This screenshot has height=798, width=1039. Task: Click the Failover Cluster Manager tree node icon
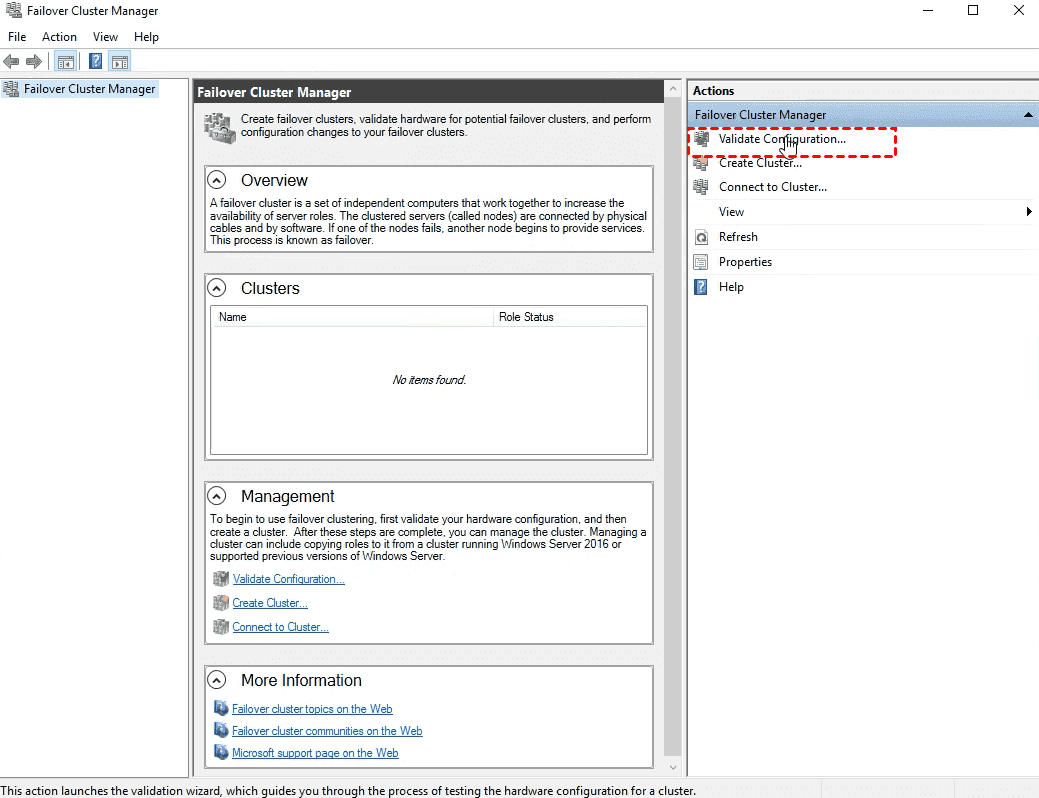(x=11, y=89)
